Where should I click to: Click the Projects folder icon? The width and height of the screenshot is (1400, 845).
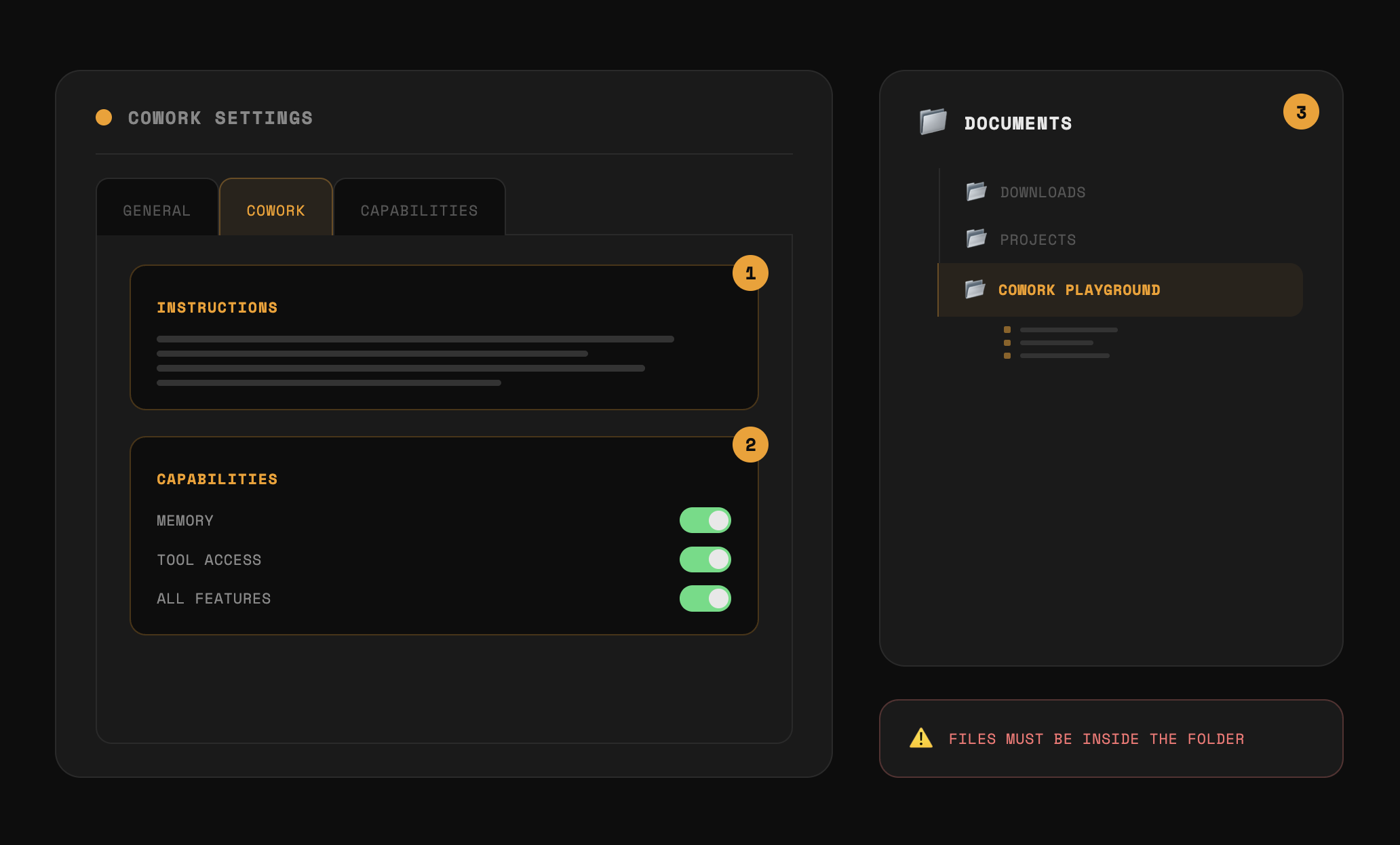(x=976, y=239)
